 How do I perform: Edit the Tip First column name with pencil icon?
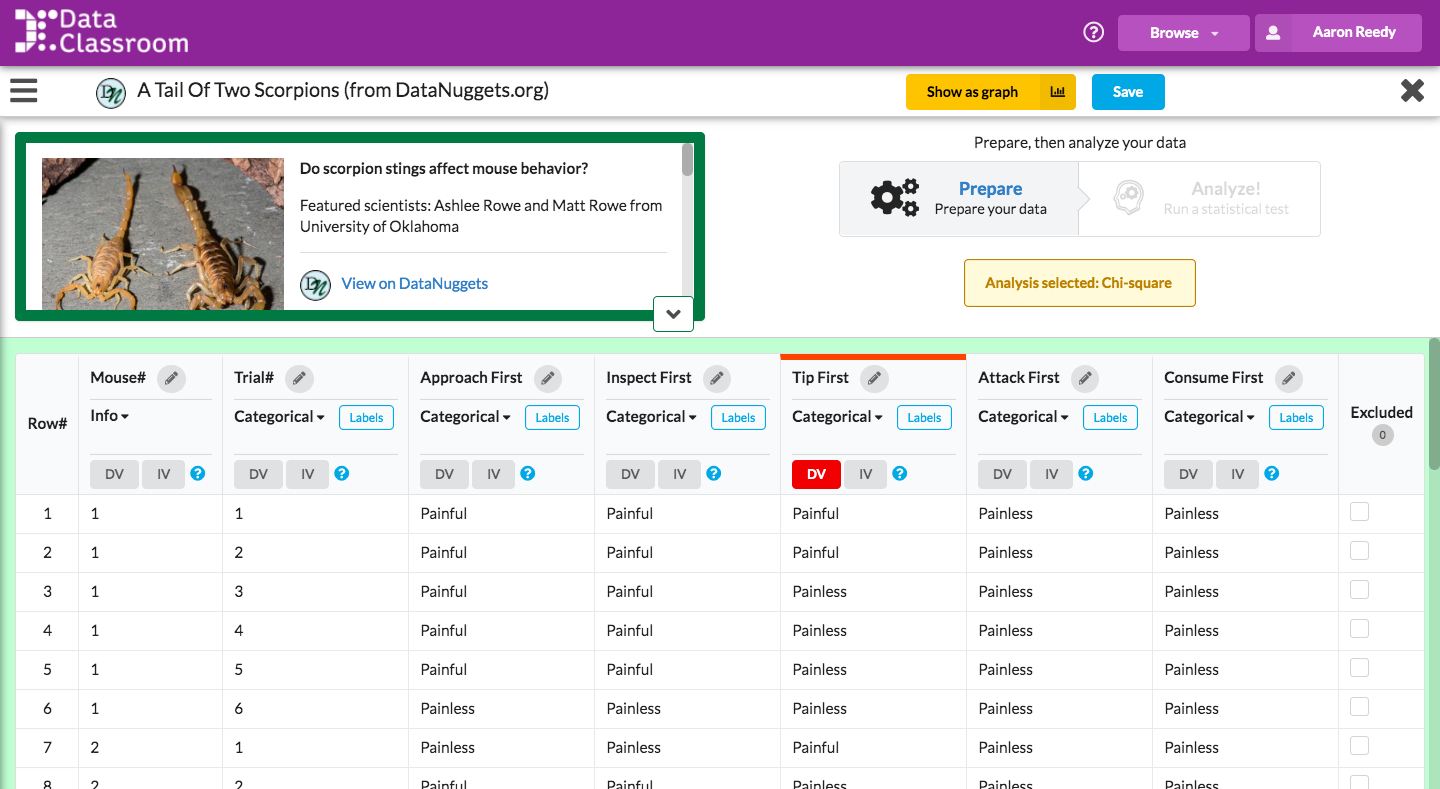[874, 378]
